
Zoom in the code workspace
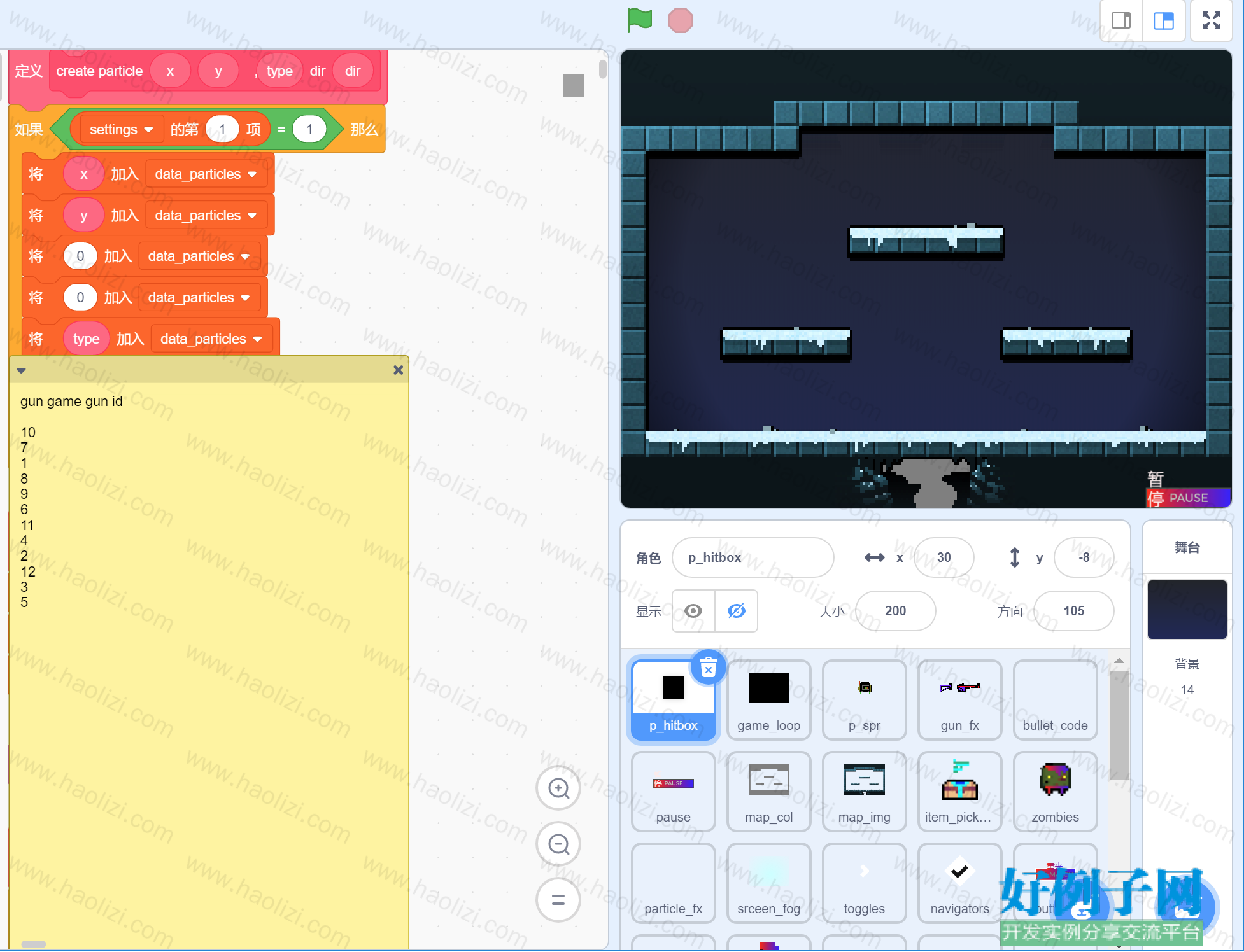(x=558, y=788)
